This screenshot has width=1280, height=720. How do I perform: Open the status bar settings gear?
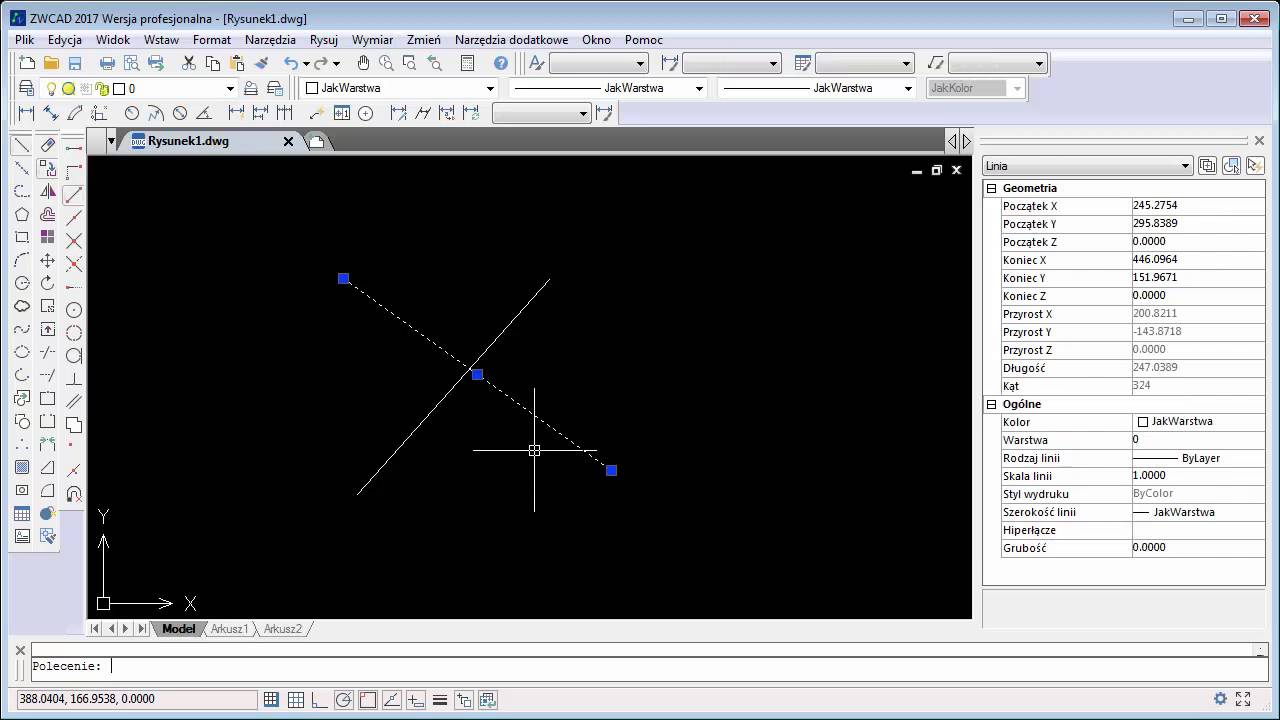[x=1220, y=699]
